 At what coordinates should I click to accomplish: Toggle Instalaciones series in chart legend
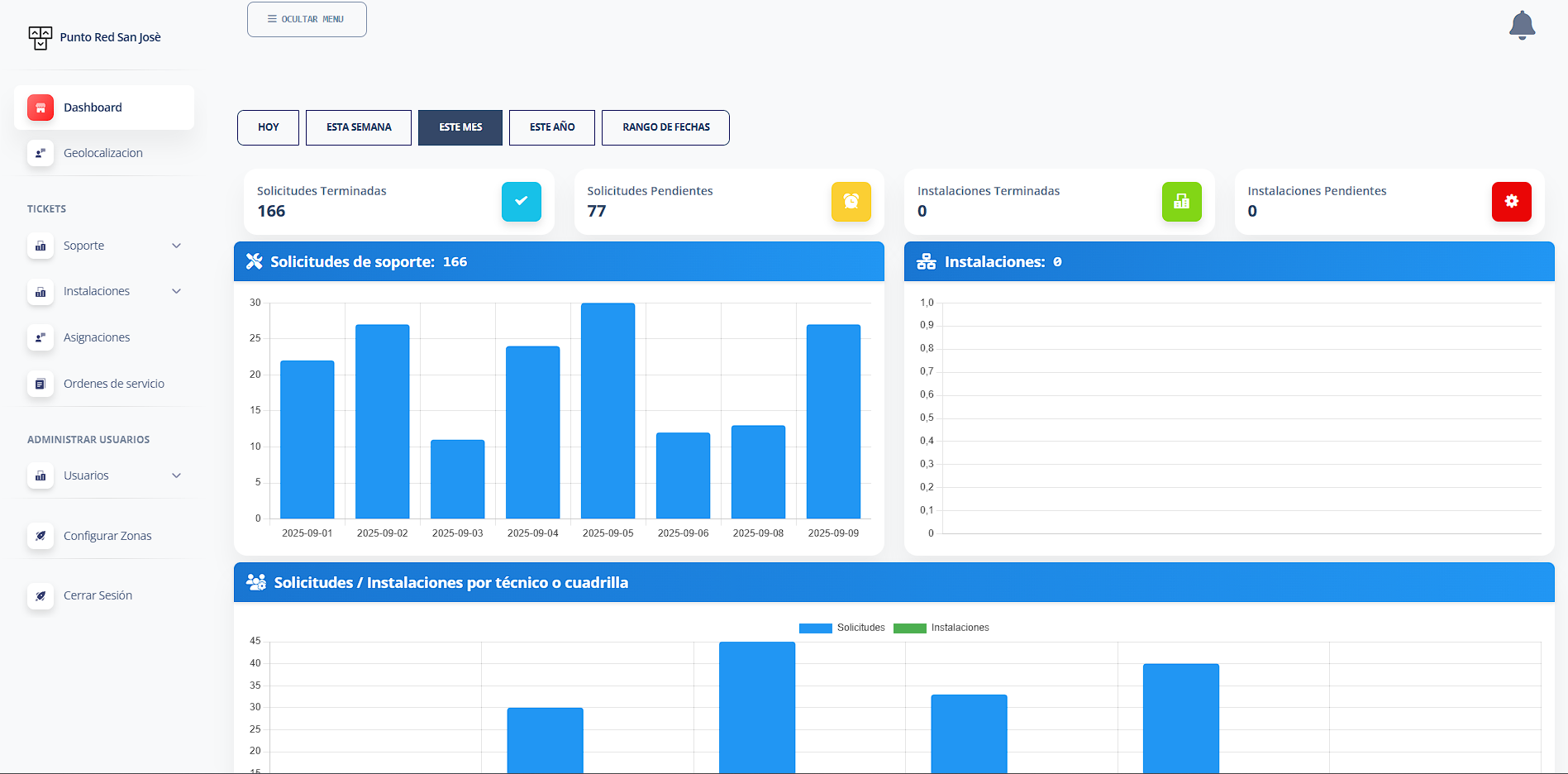pos(941,628)
